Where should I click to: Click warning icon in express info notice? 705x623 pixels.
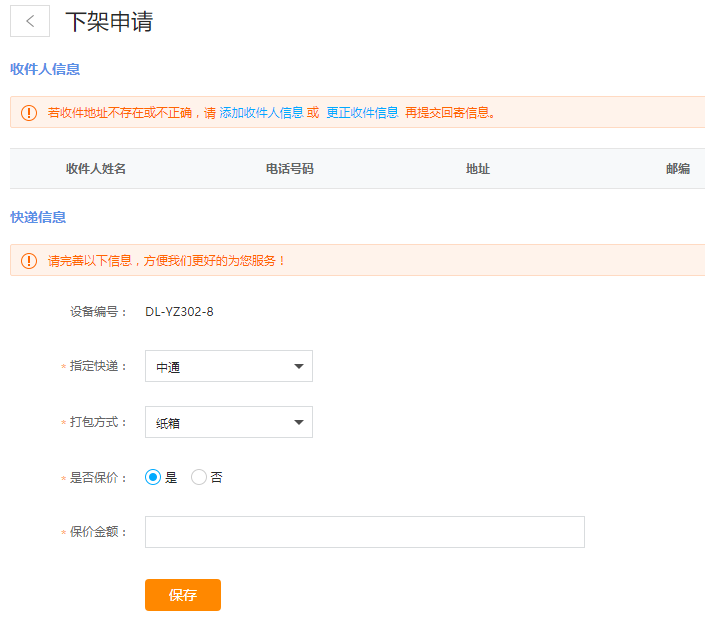(29, 260)
